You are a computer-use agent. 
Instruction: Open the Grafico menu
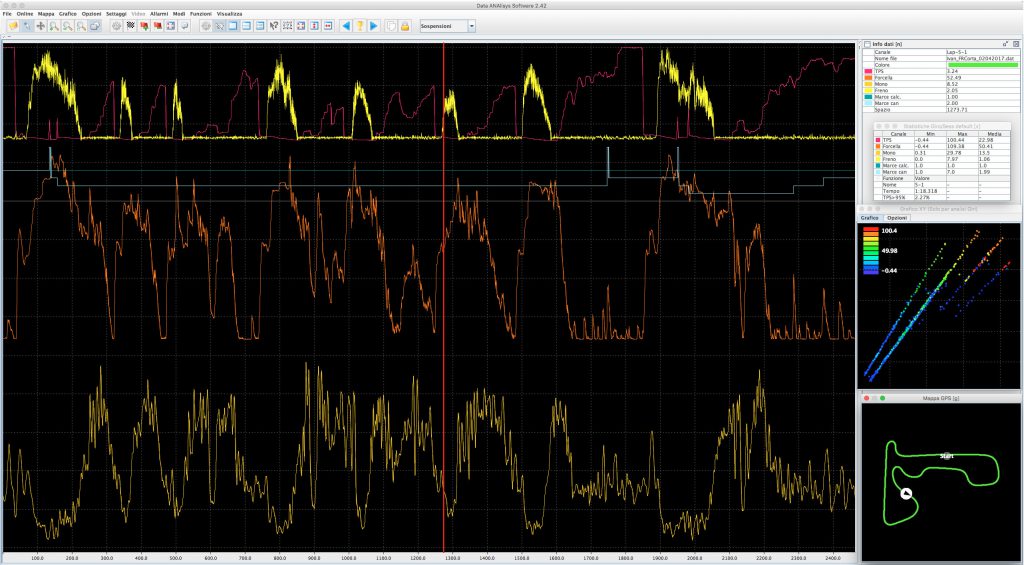pyautogui.click(x=67, y=13)
